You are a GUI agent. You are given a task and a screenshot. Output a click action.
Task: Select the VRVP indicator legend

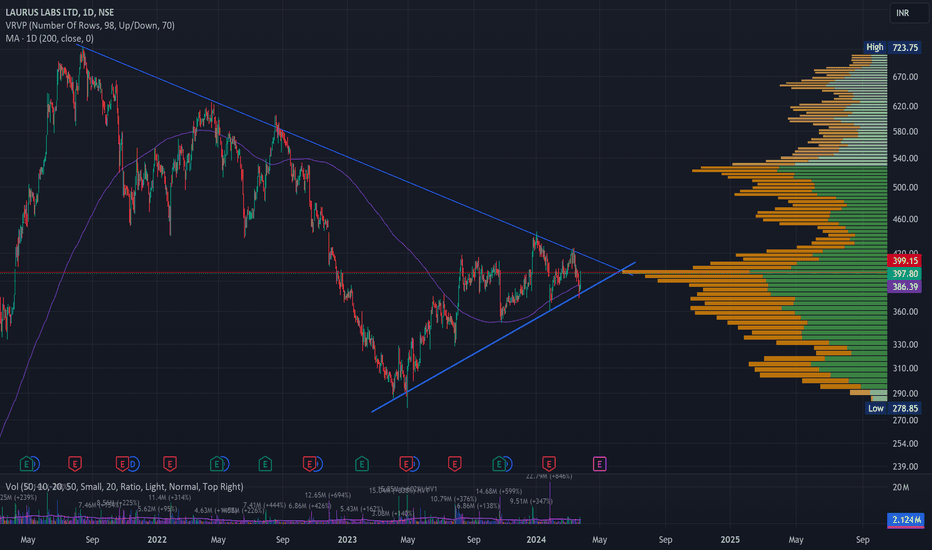(90, 26)
